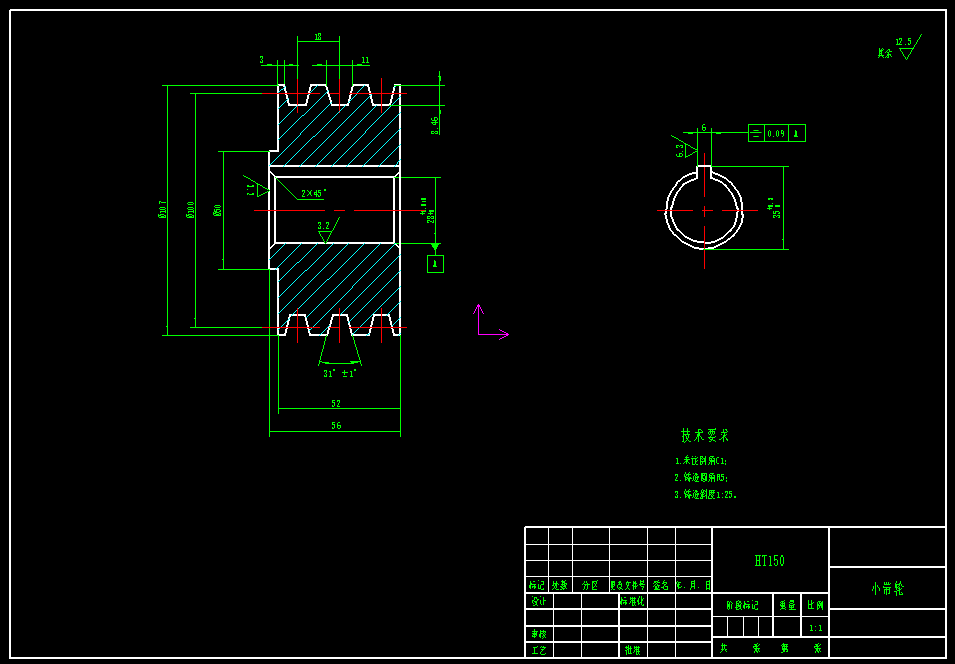Select the boxed datum symbol below bore dimension
955x664 pixels.
pyautogui.click(x=435, y=264)
